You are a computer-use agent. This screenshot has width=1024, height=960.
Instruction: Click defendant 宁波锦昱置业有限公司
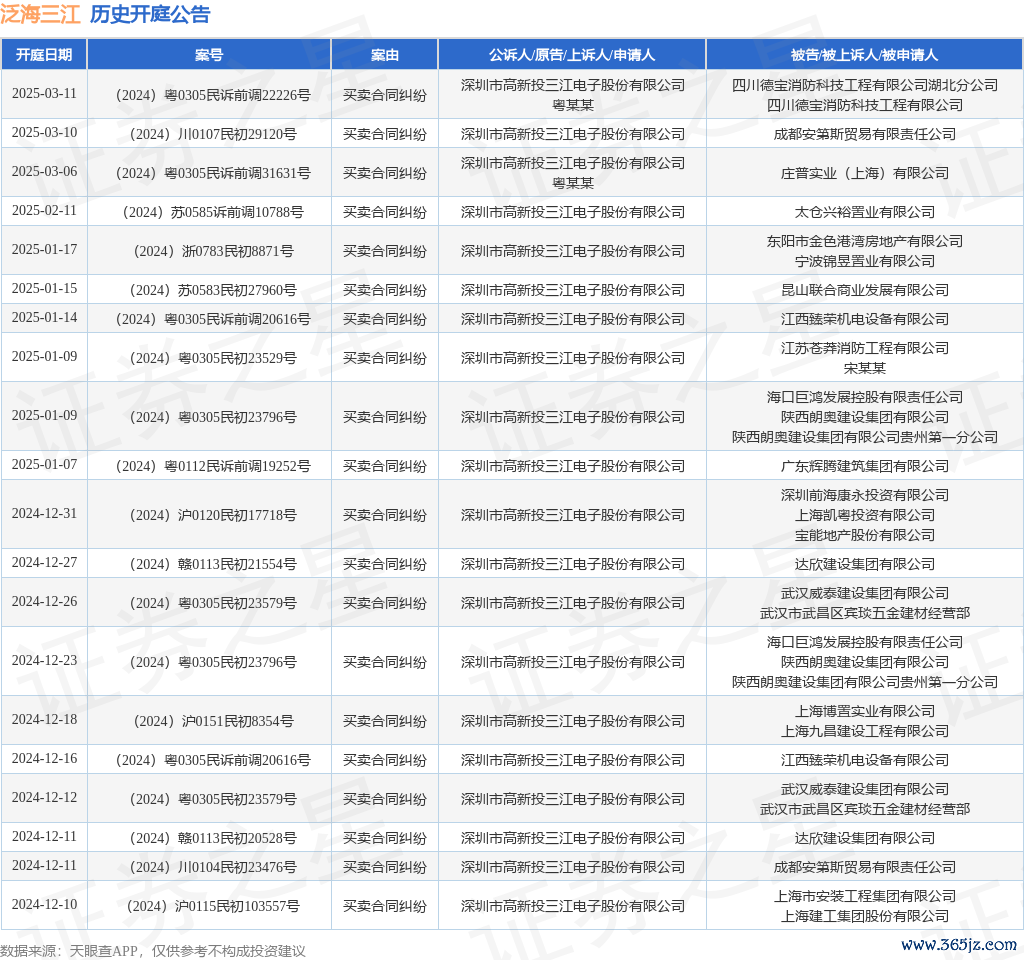[865, 261]
